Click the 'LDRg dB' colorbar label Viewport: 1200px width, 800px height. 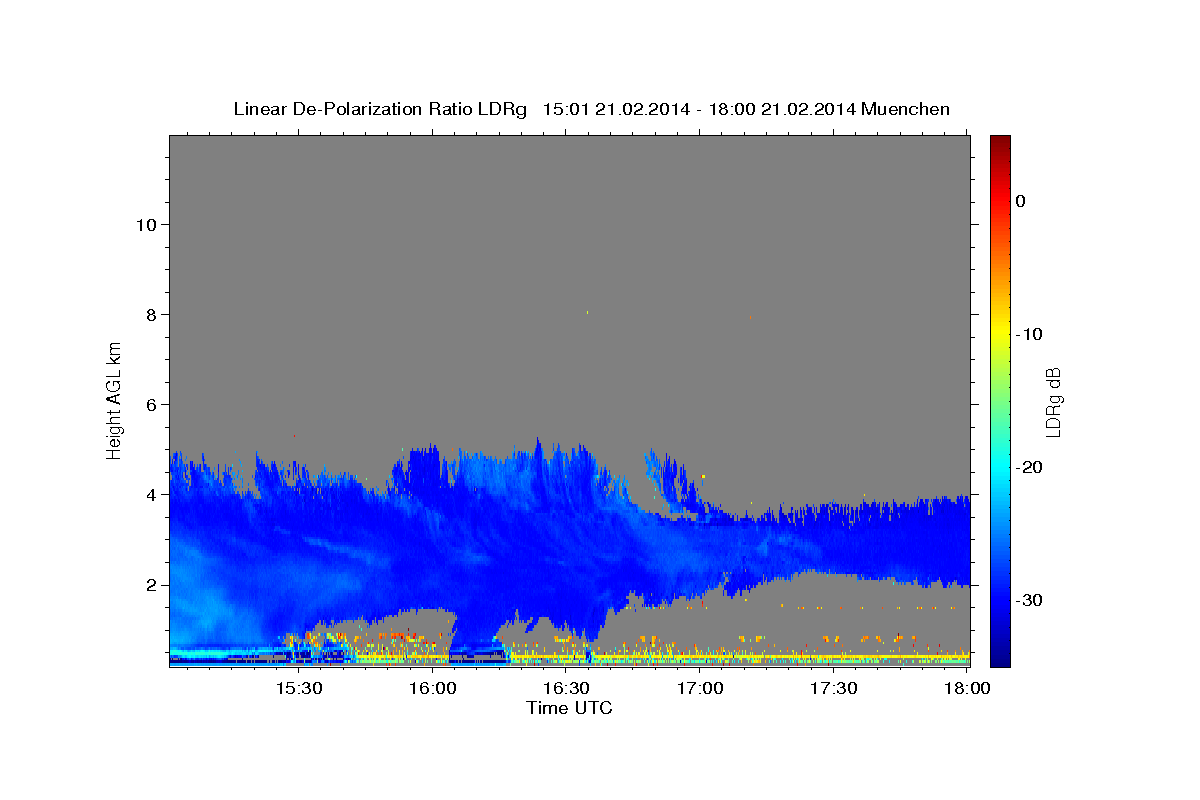pyautogui.click(x=1052, y=401)
